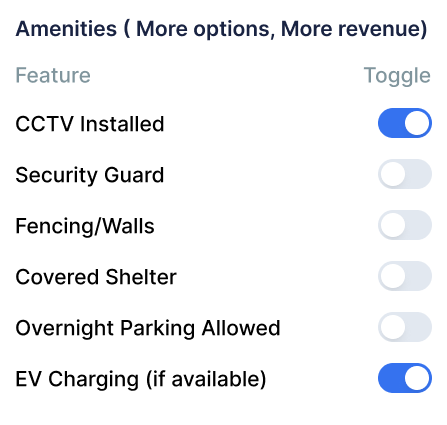
Task: Click the '(if available)' text
Action: pos(206,379)
